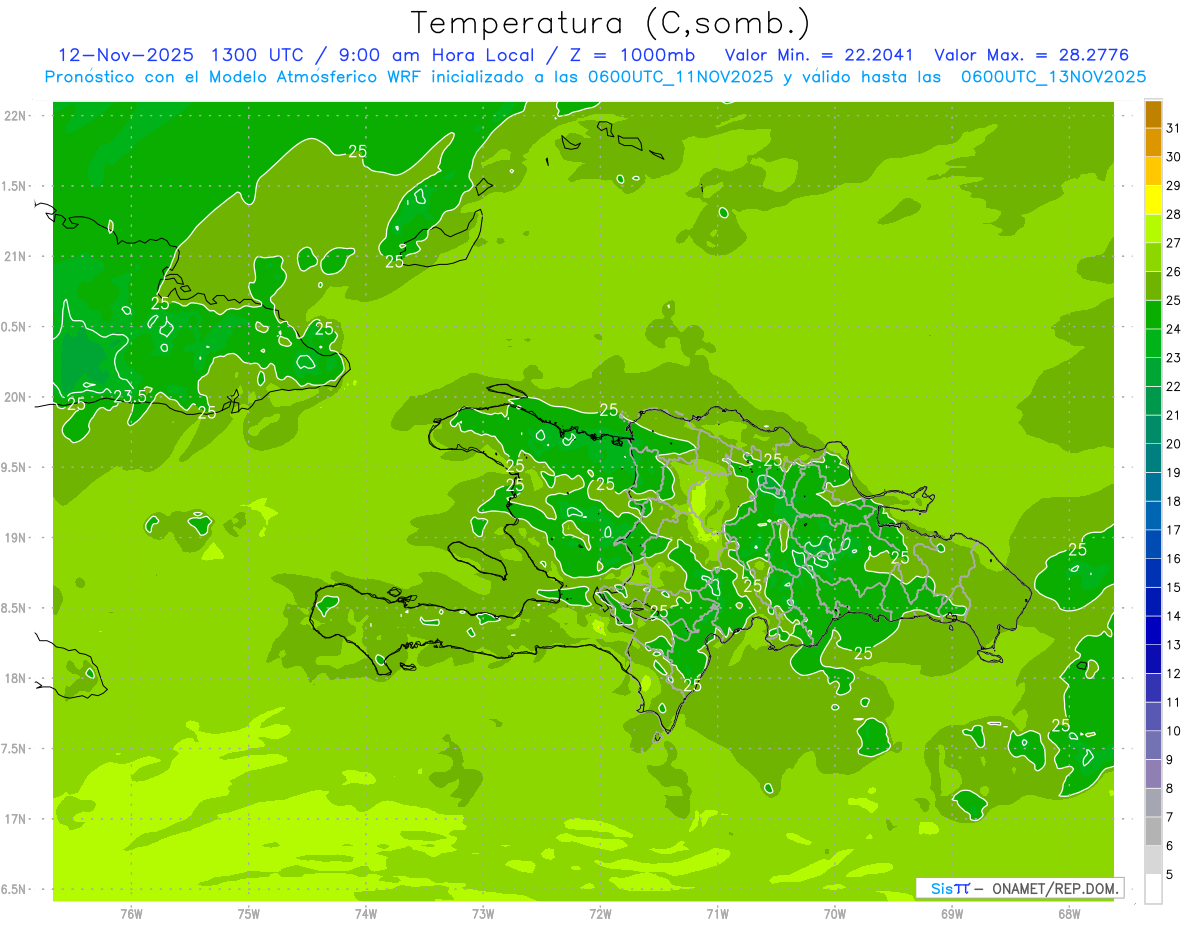Click the '74W' longitude axis label
The image size is (1200, 927).
point(366,913)
